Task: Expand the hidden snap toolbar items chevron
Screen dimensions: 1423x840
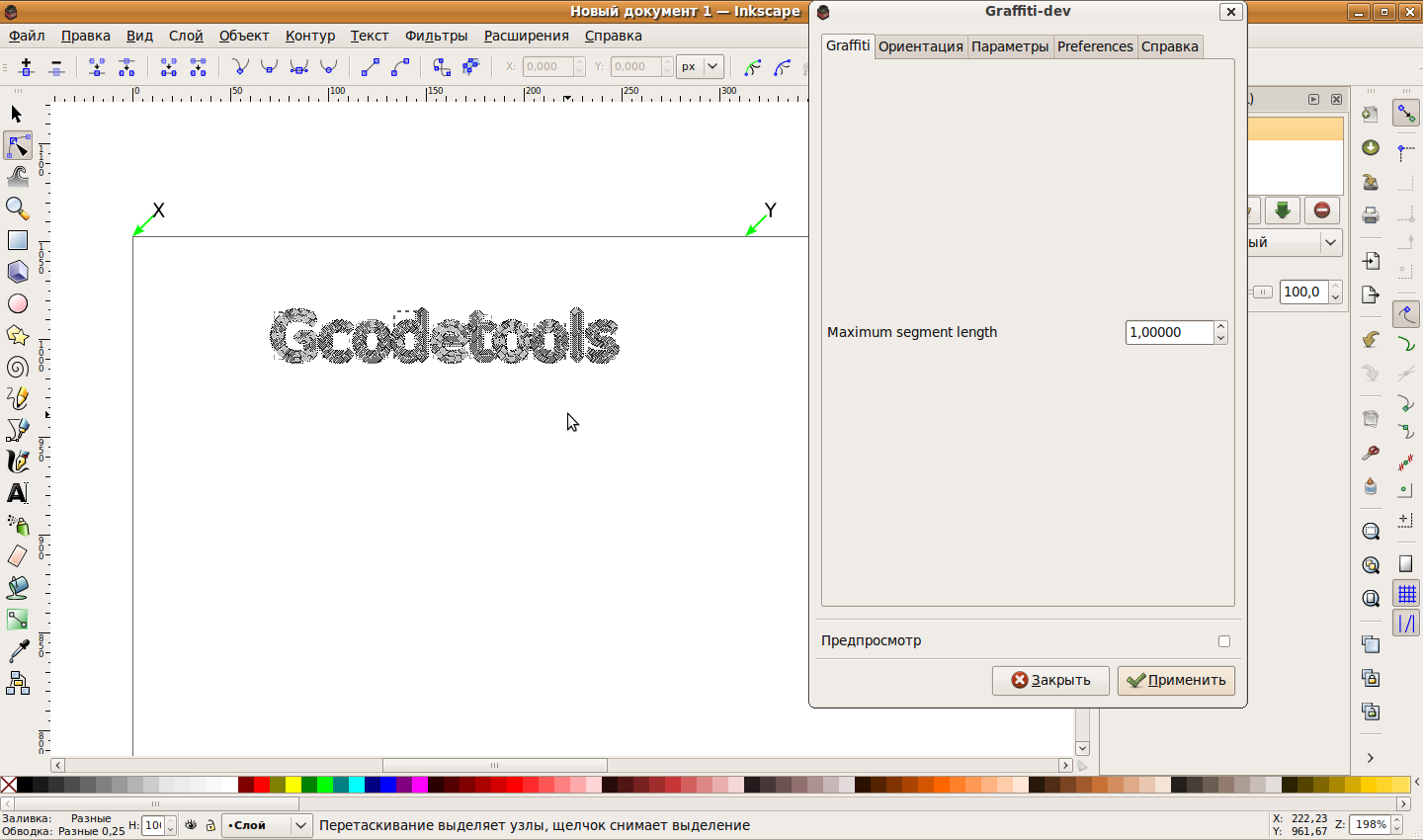Action: pos(1371,758)
